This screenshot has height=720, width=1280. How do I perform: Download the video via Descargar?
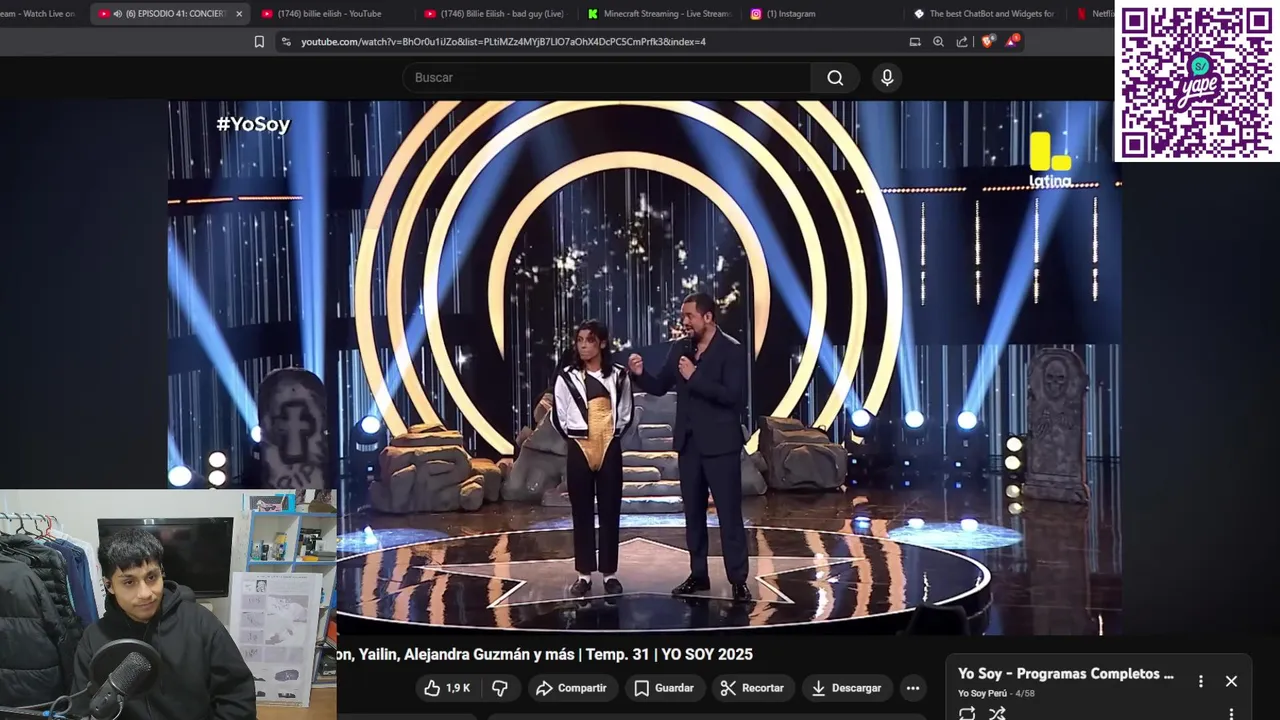coord(846,688)
